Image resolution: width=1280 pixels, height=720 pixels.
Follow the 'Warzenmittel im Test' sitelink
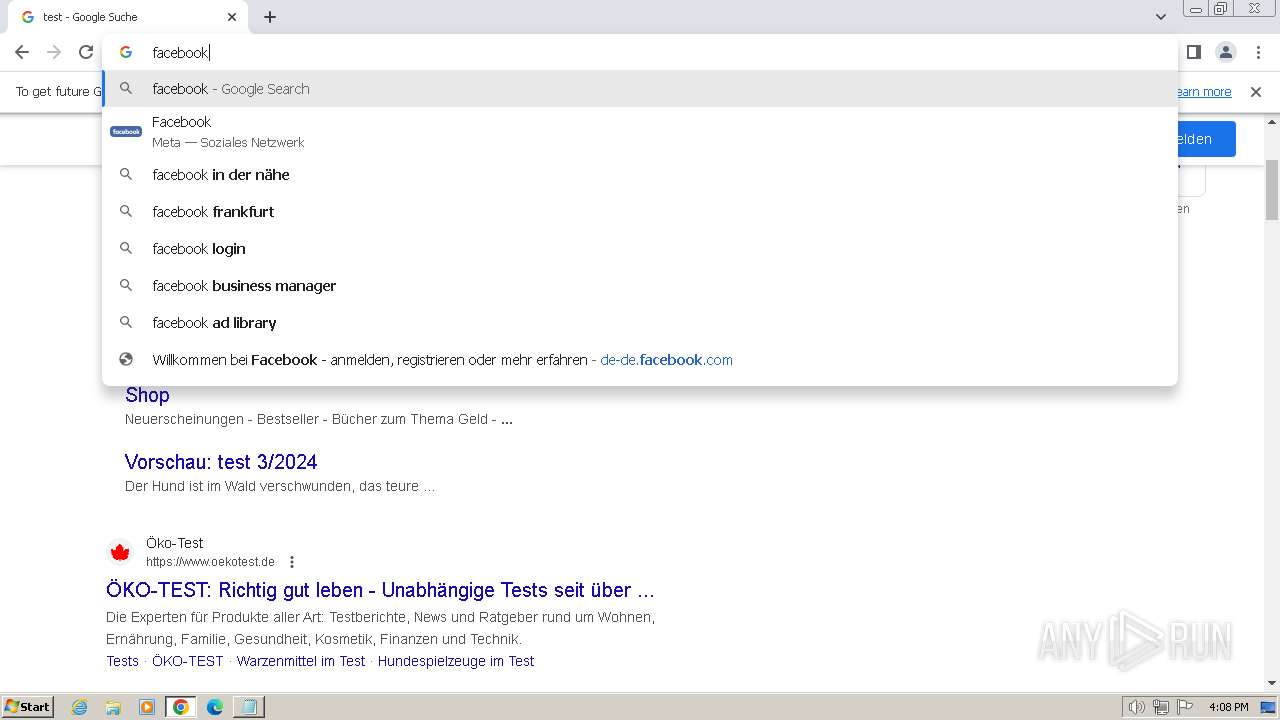click(x=301, y=661)
